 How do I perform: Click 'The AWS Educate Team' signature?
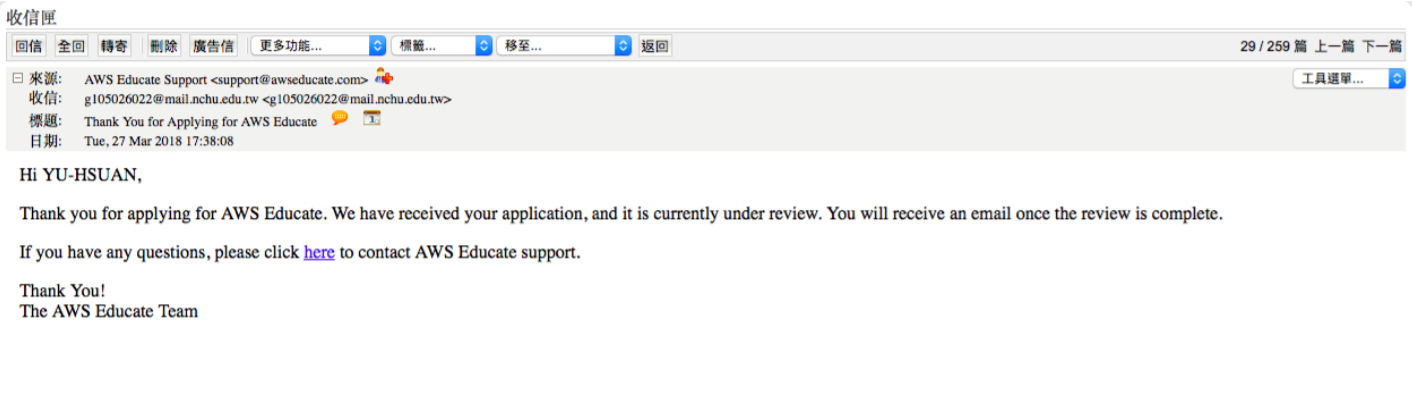109,311
